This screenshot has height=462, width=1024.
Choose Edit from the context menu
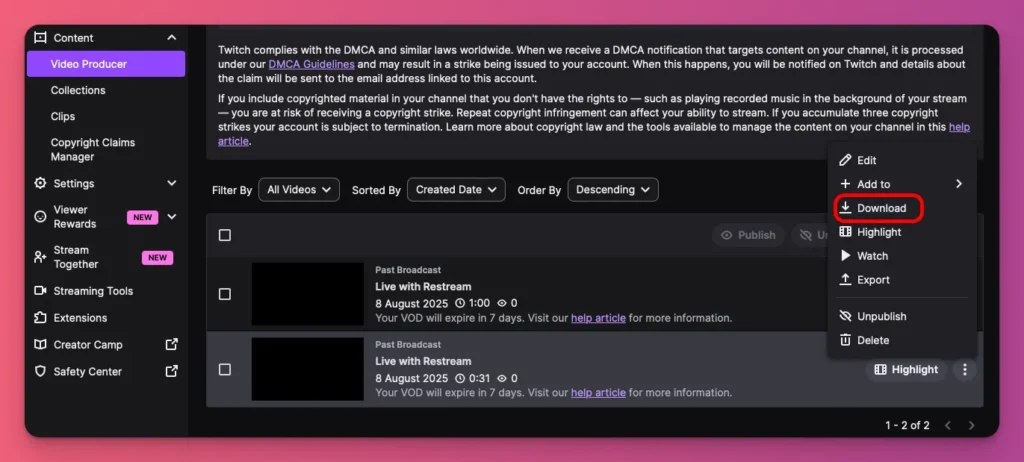coord(902,160)
